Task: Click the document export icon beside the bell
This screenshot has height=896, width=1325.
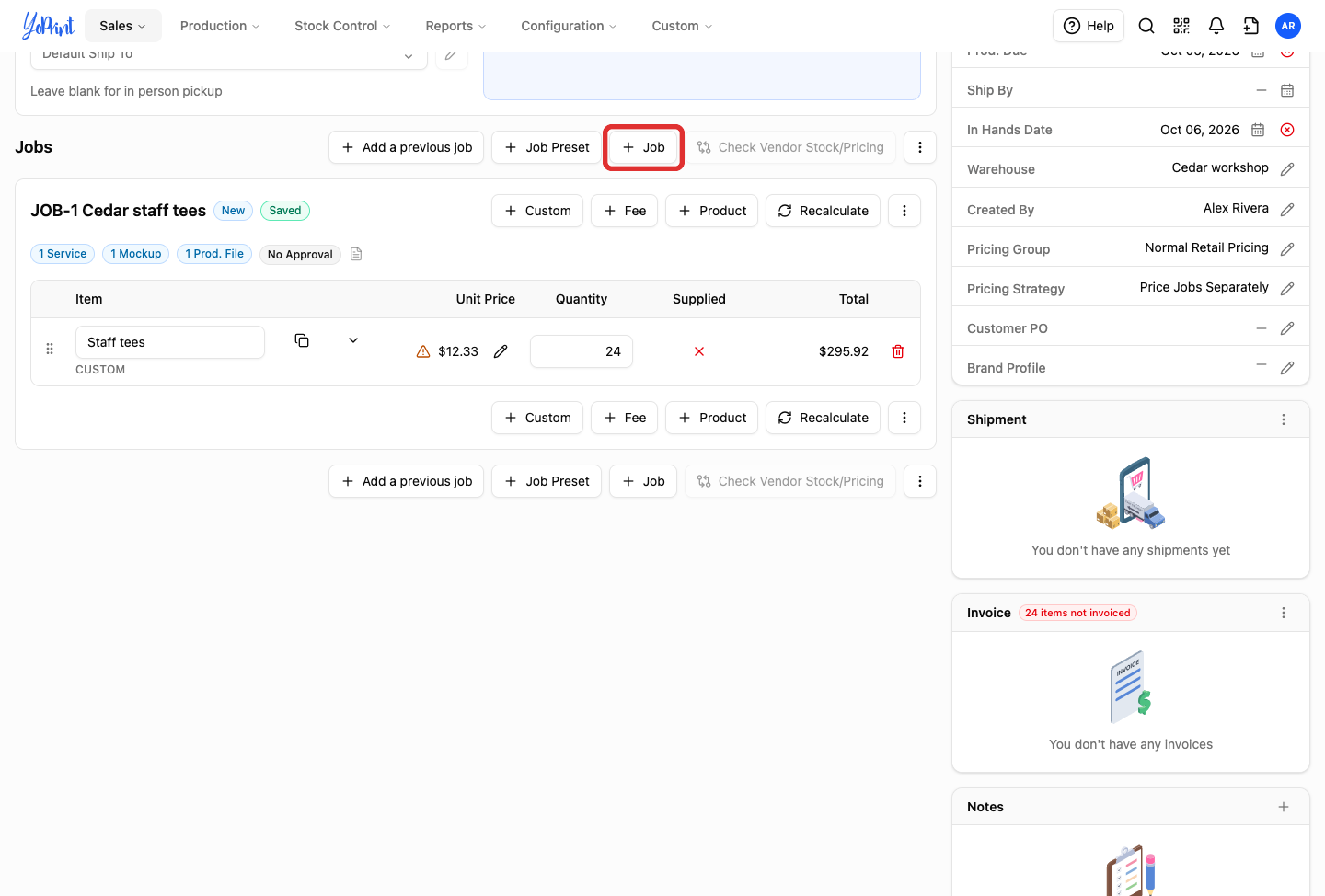Action: pos(1251,26)
